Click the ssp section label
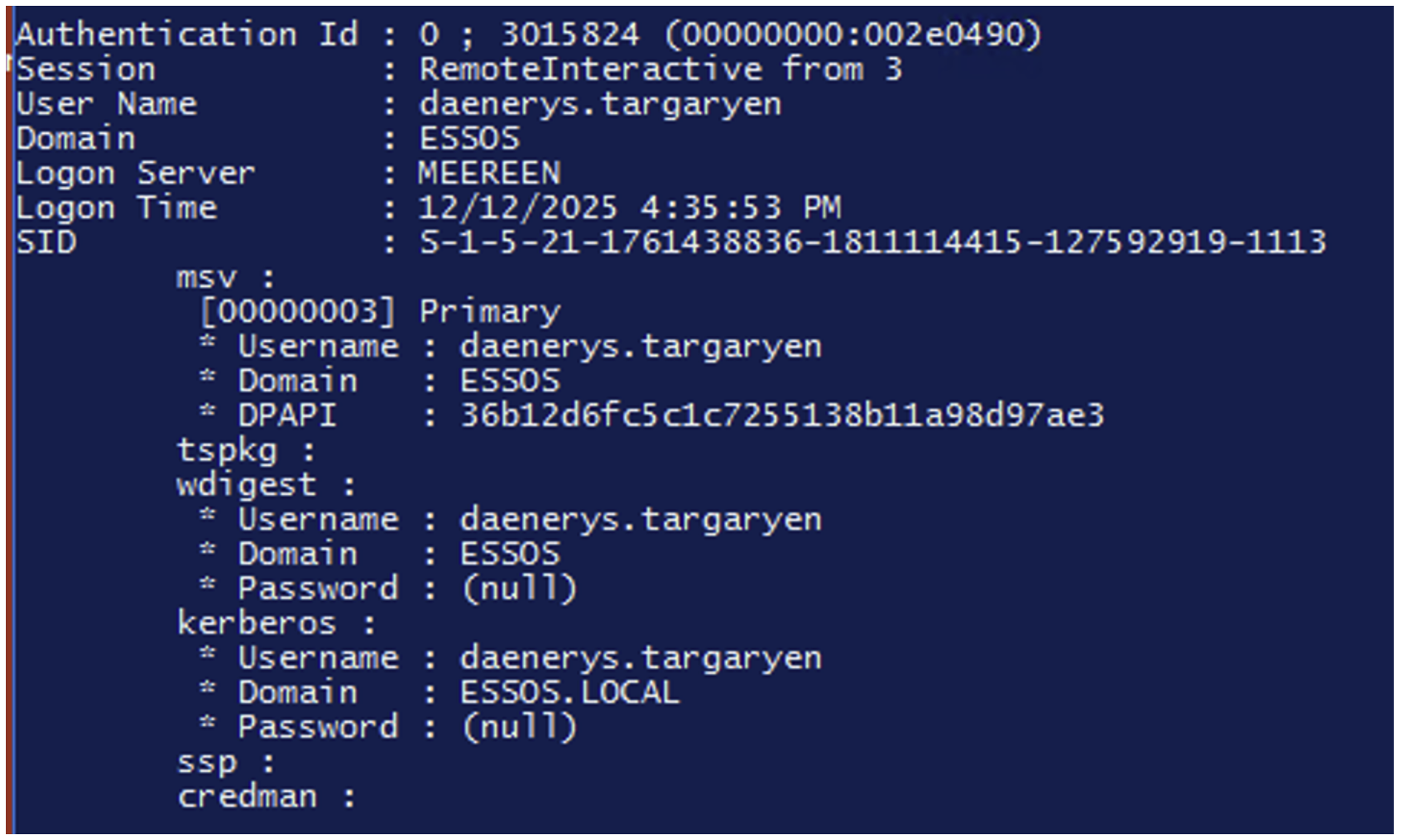This screenshot has width=1407, height=840. tap(207, 762)
